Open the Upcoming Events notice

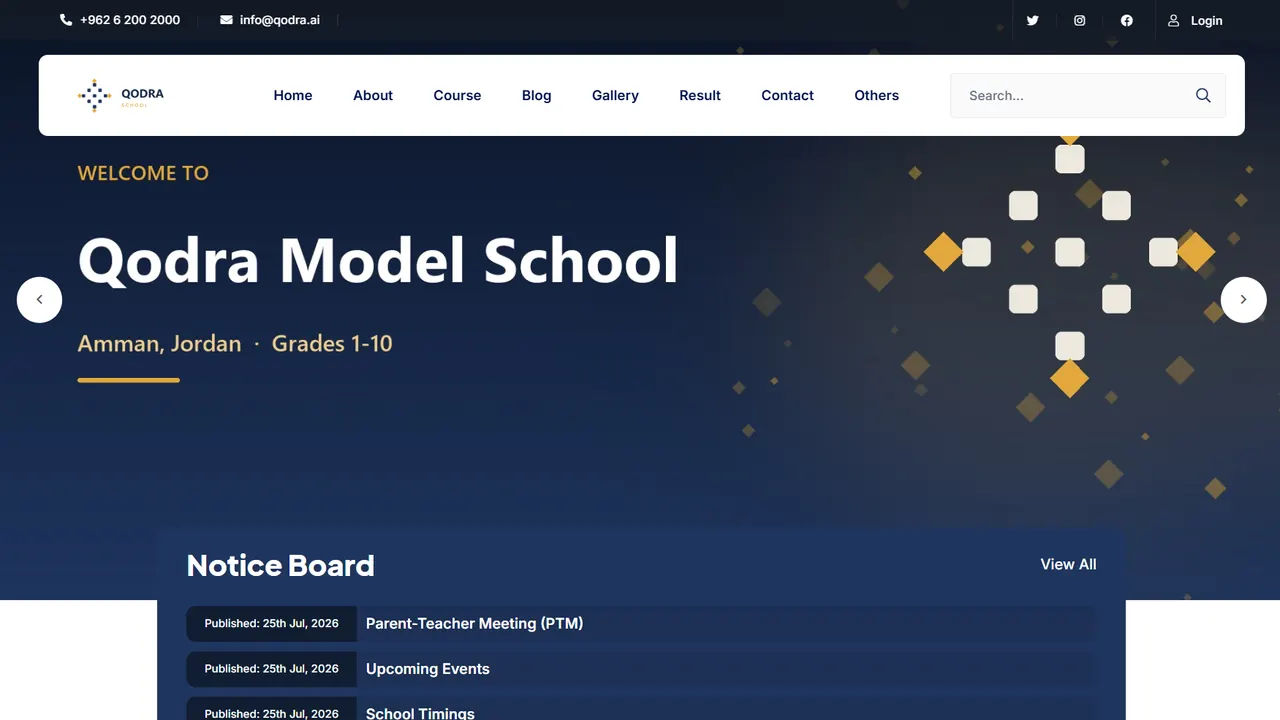tap(428, 669)
